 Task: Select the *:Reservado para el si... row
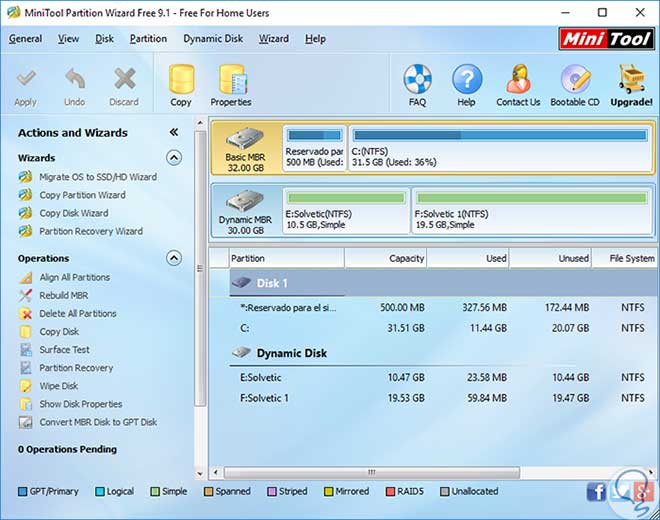point(433,308)
